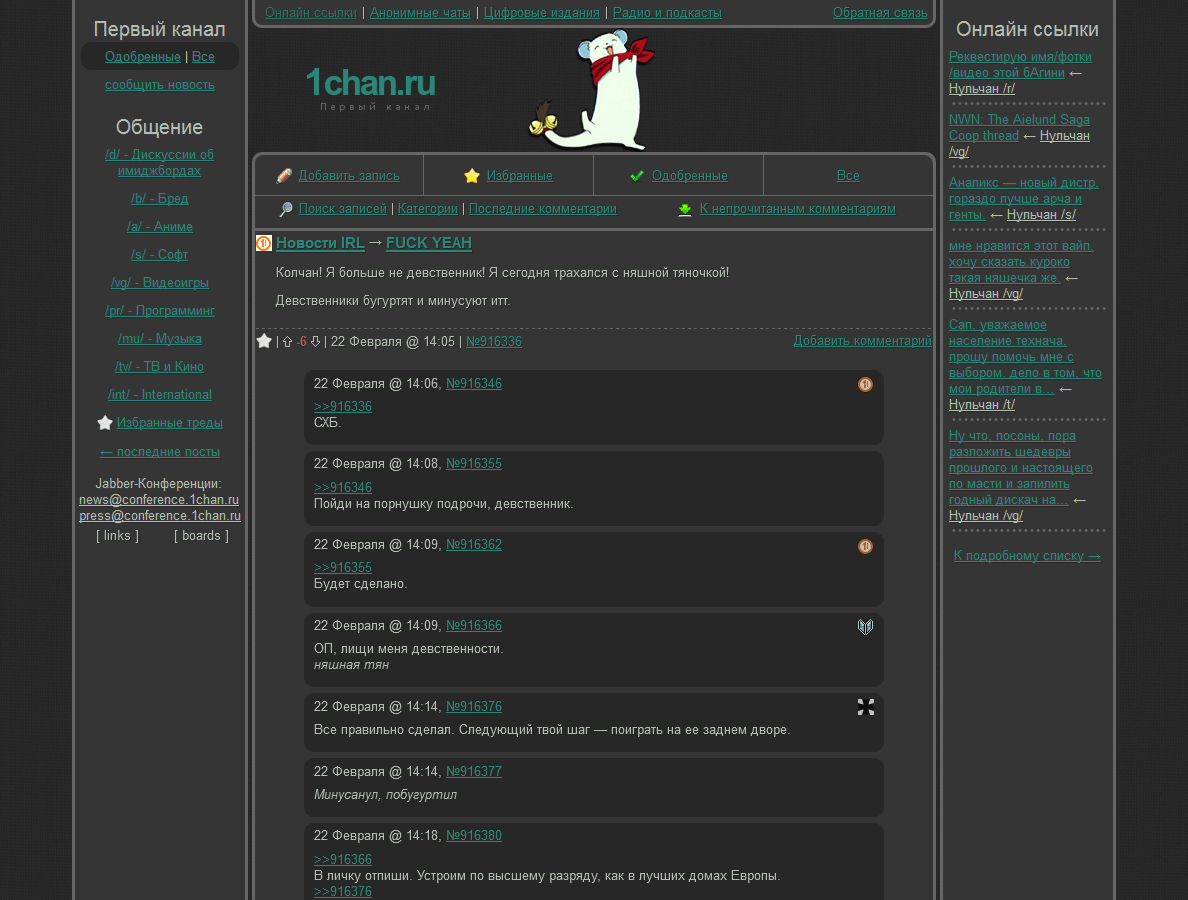Open Цифровые издания in the top menu
1188x900 pixels.
pyautogui.click(x=542, y=13)
